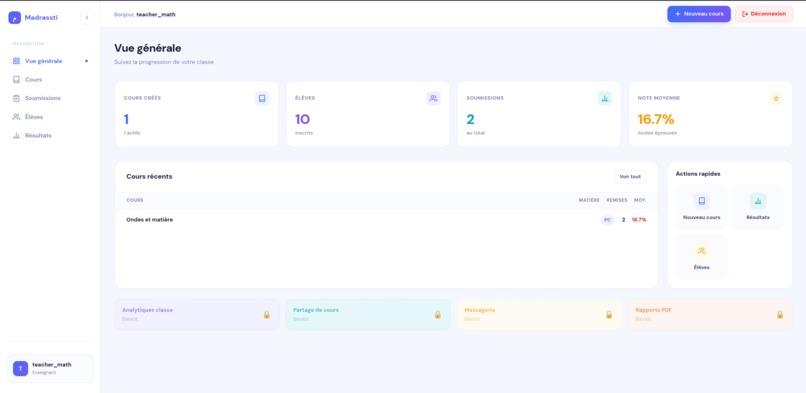
Task: Click teacher_math name in sidebar footer
Action: pos(52,365)
